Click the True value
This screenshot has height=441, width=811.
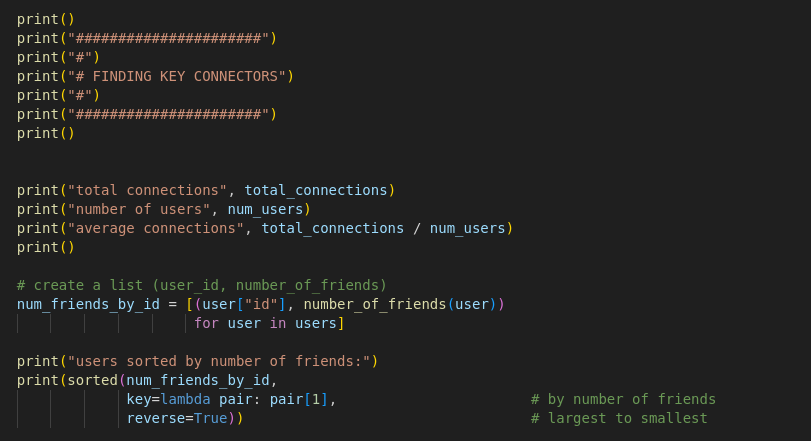click(x=211, y=418)
